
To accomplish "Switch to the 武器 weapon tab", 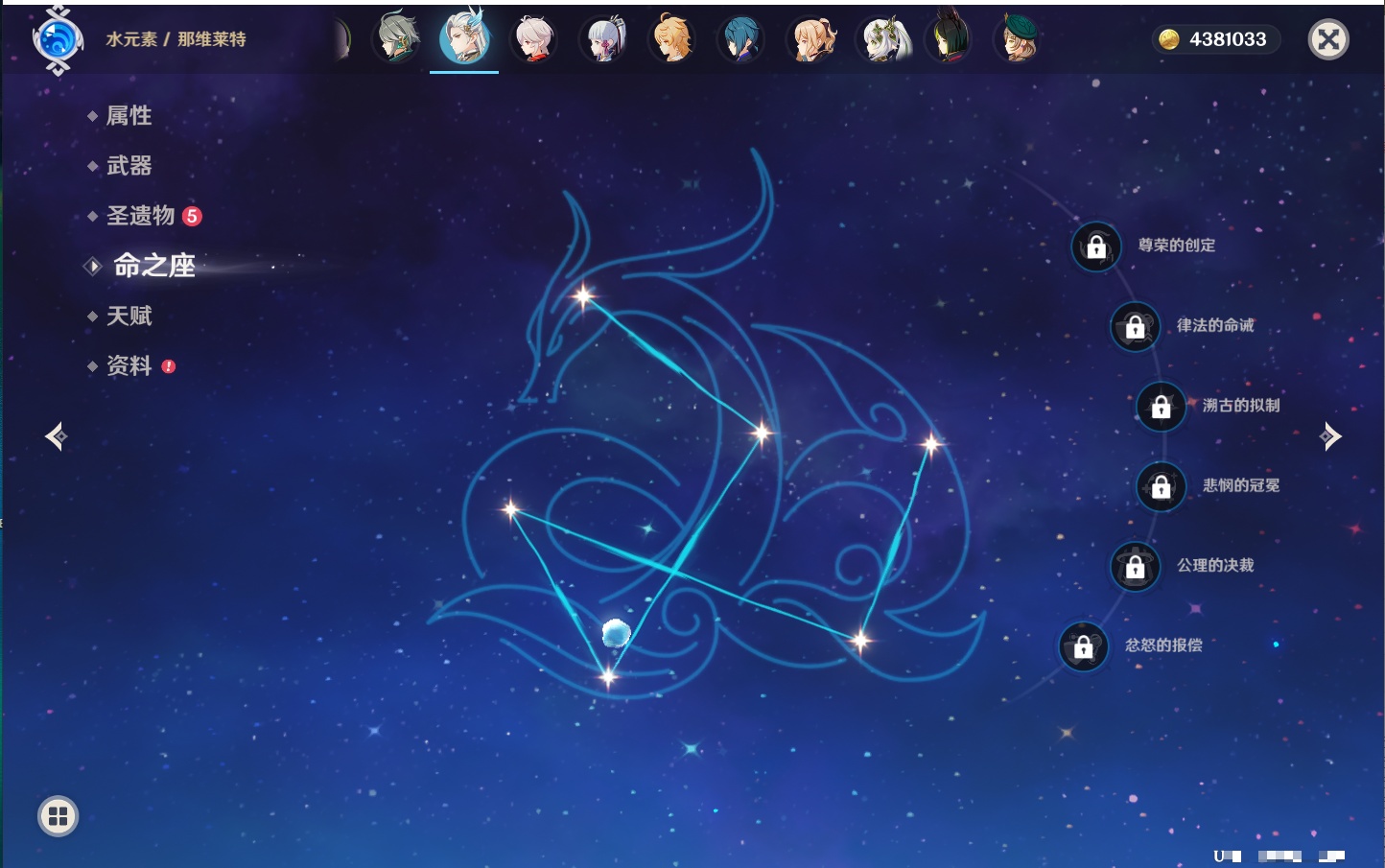I will [x=129, y=166].
